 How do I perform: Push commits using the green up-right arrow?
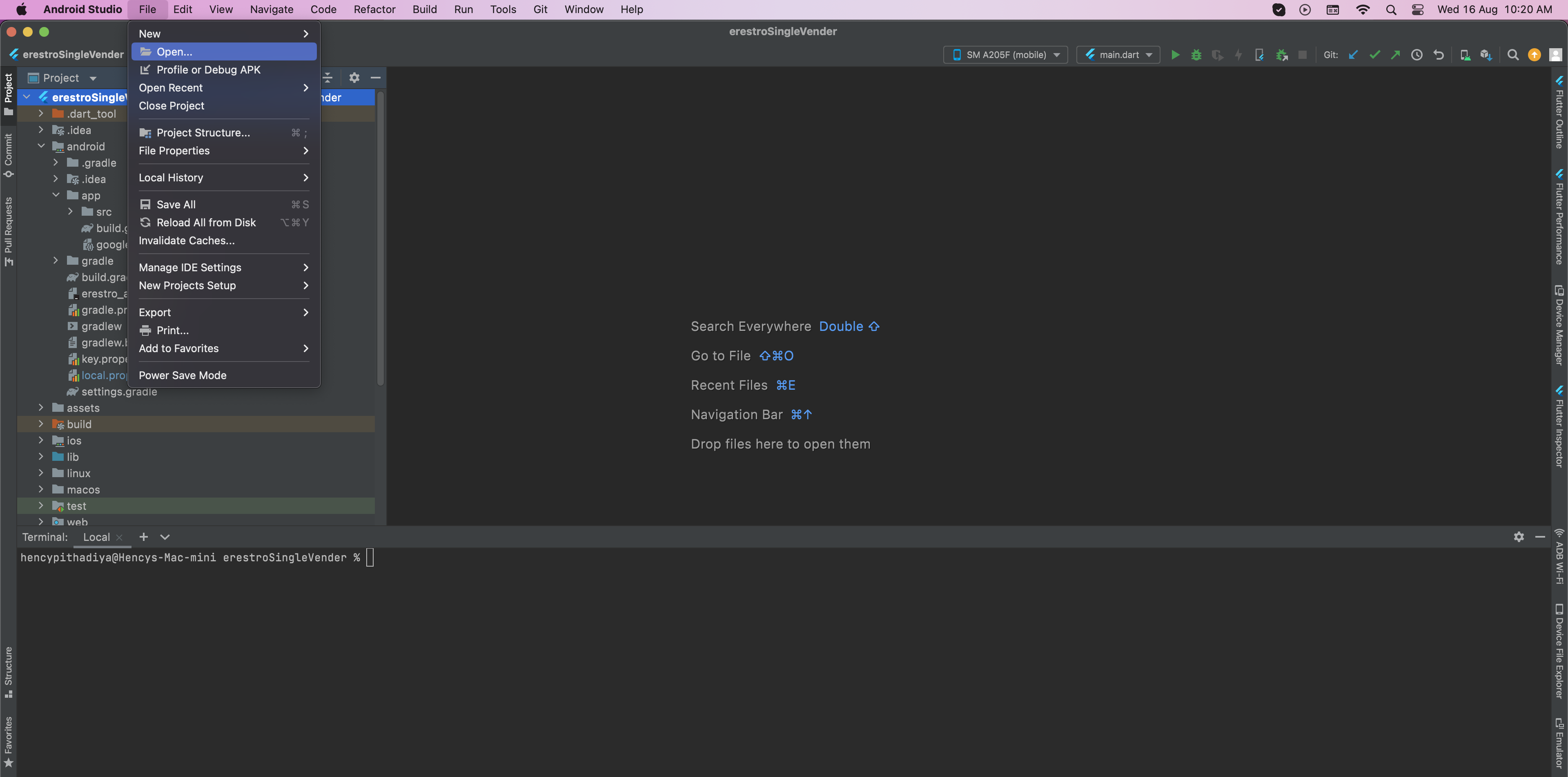(1395, 55)
